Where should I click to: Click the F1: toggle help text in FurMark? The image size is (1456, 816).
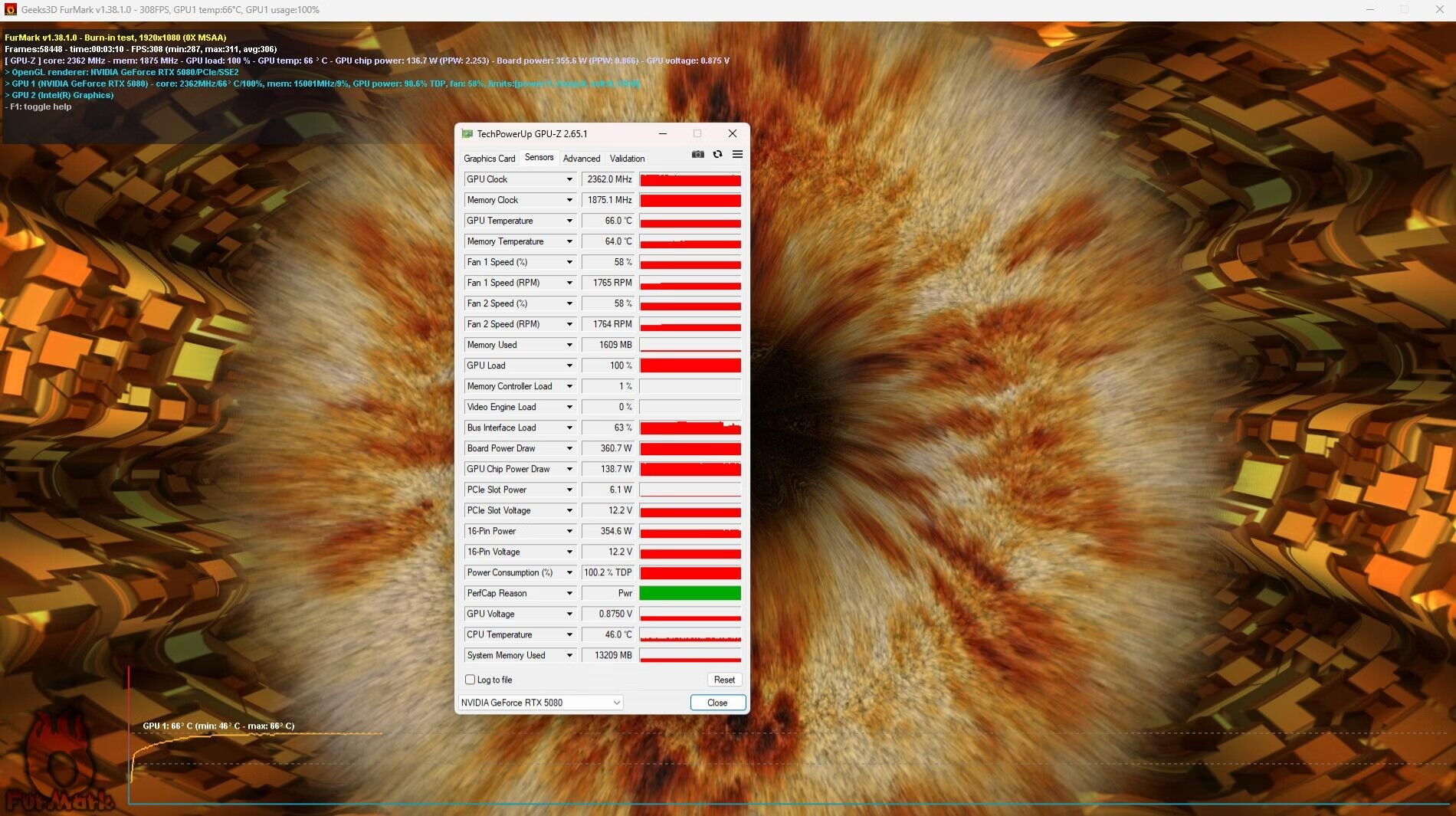pos(38,107)
